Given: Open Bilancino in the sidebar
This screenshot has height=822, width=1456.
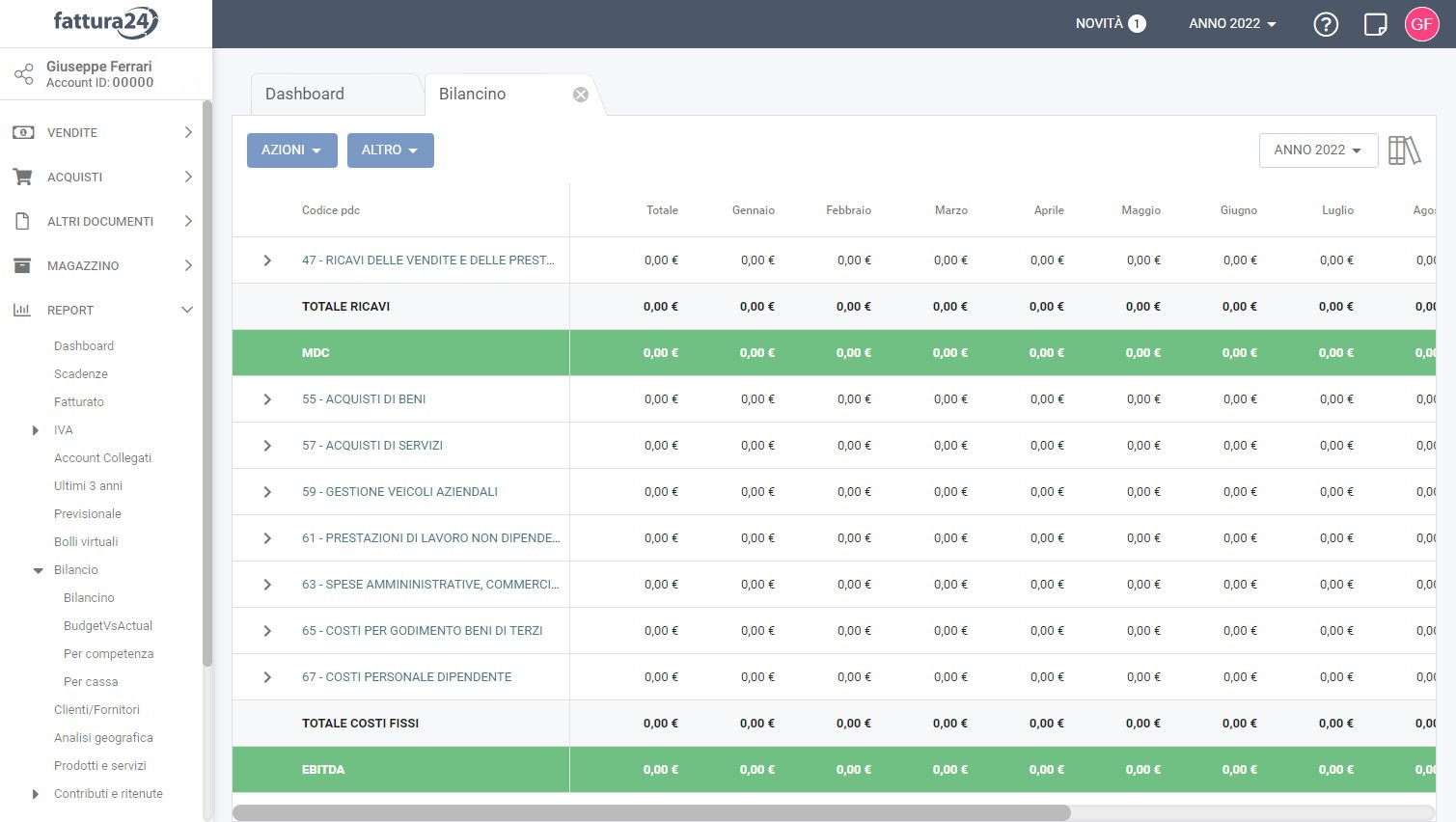Looking at the screenshot, I should coord(89,598).
